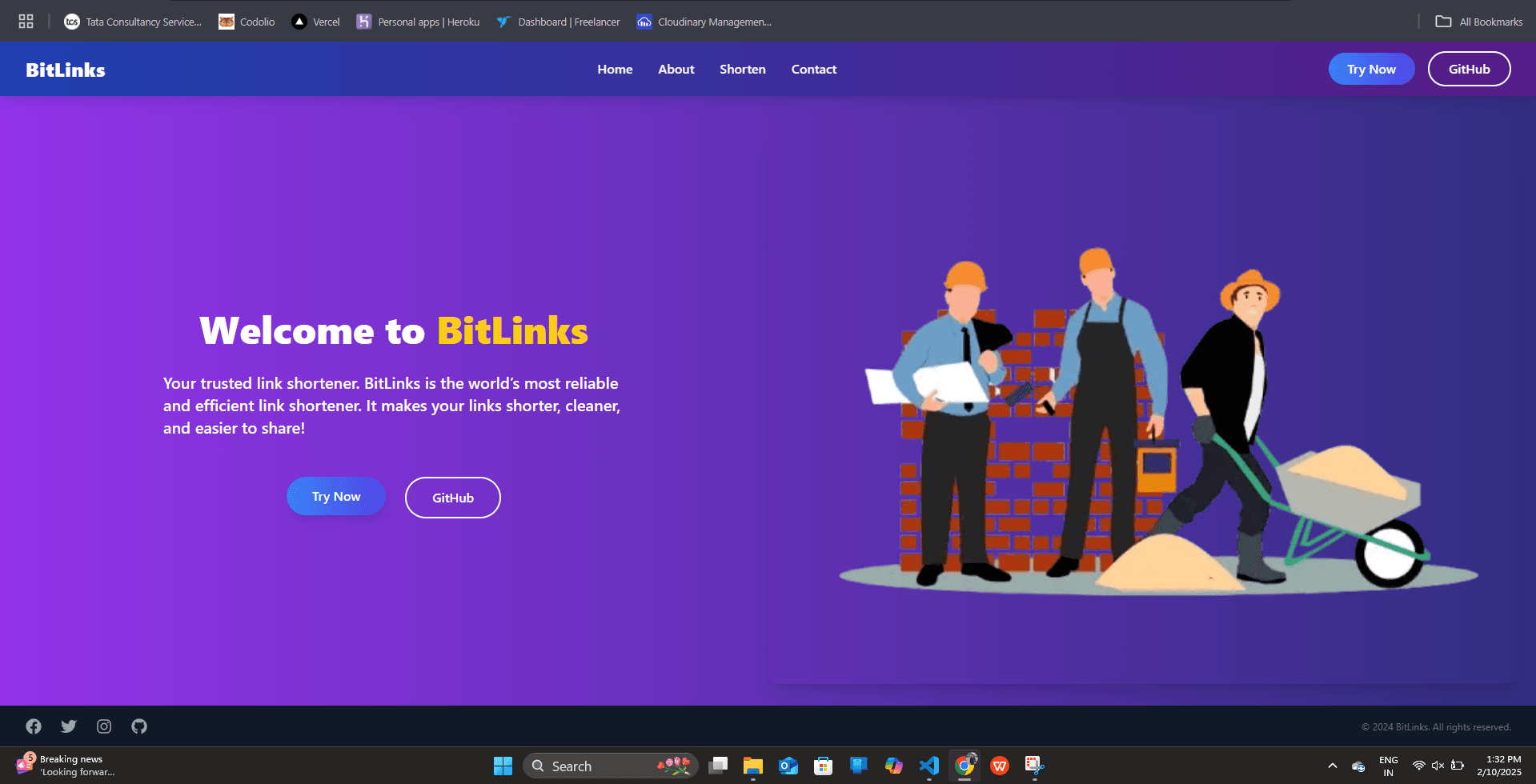
Task: Expand All Bookmarks panel
Action: coord(1478,22)
